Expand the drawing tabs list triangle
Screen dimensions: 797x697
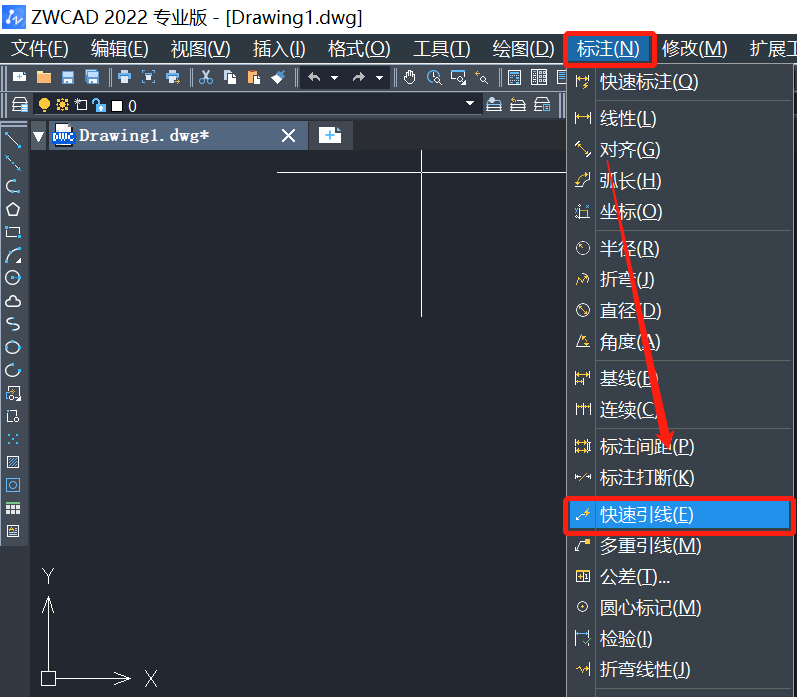tap(39, 136)
